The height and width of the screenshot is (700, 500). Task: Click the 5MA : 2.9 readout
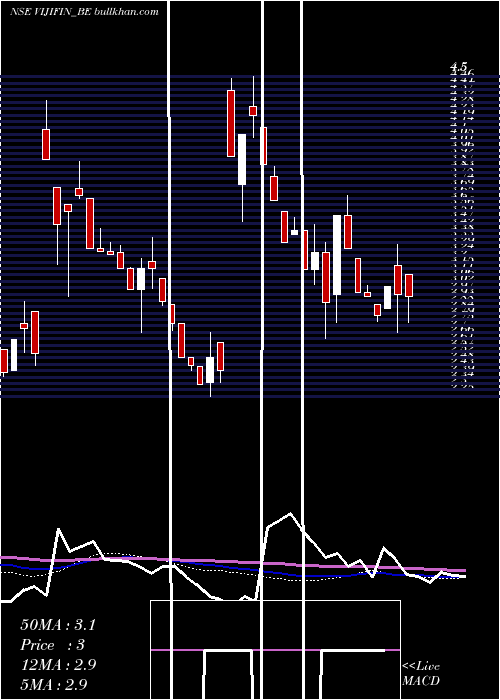click(54, 684)
